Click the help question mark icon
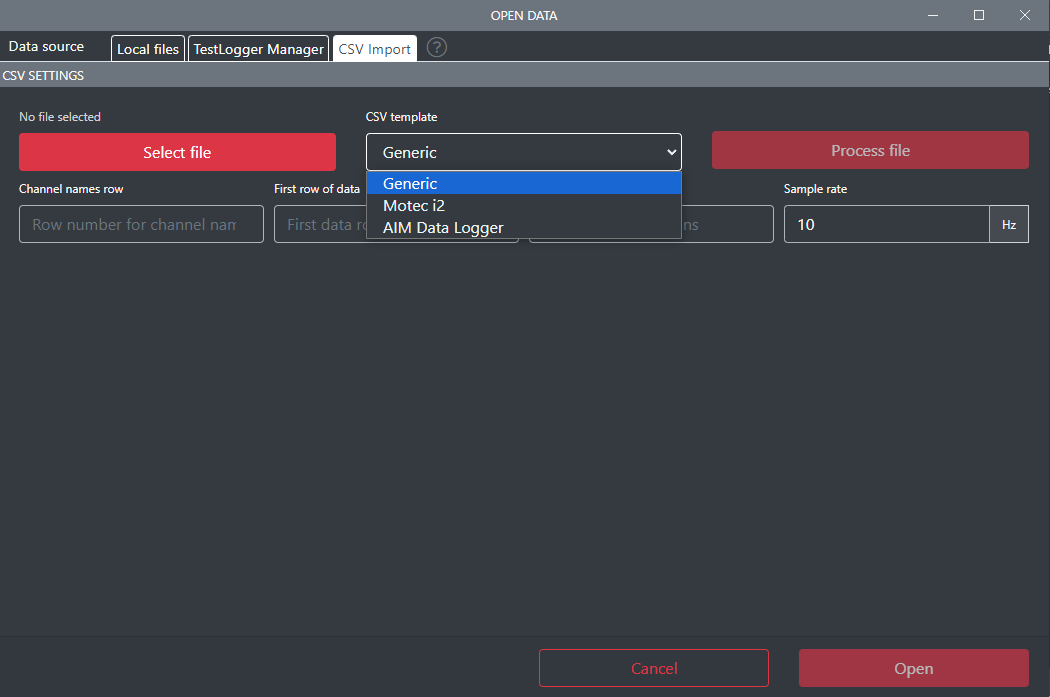This screenshot has height=697, width=1050. point(437,48)
